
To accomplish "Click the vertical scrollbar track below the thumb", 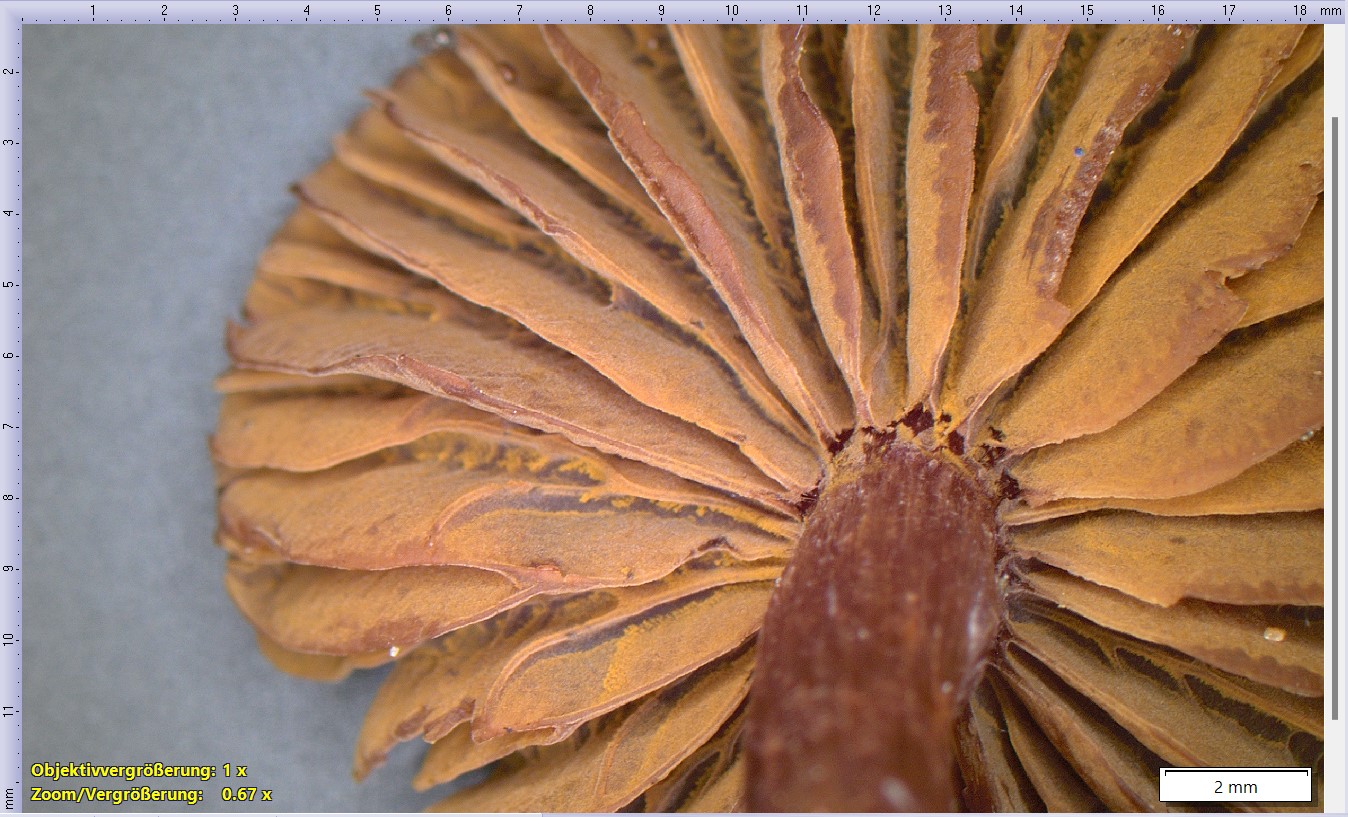I will point(1334,765).
